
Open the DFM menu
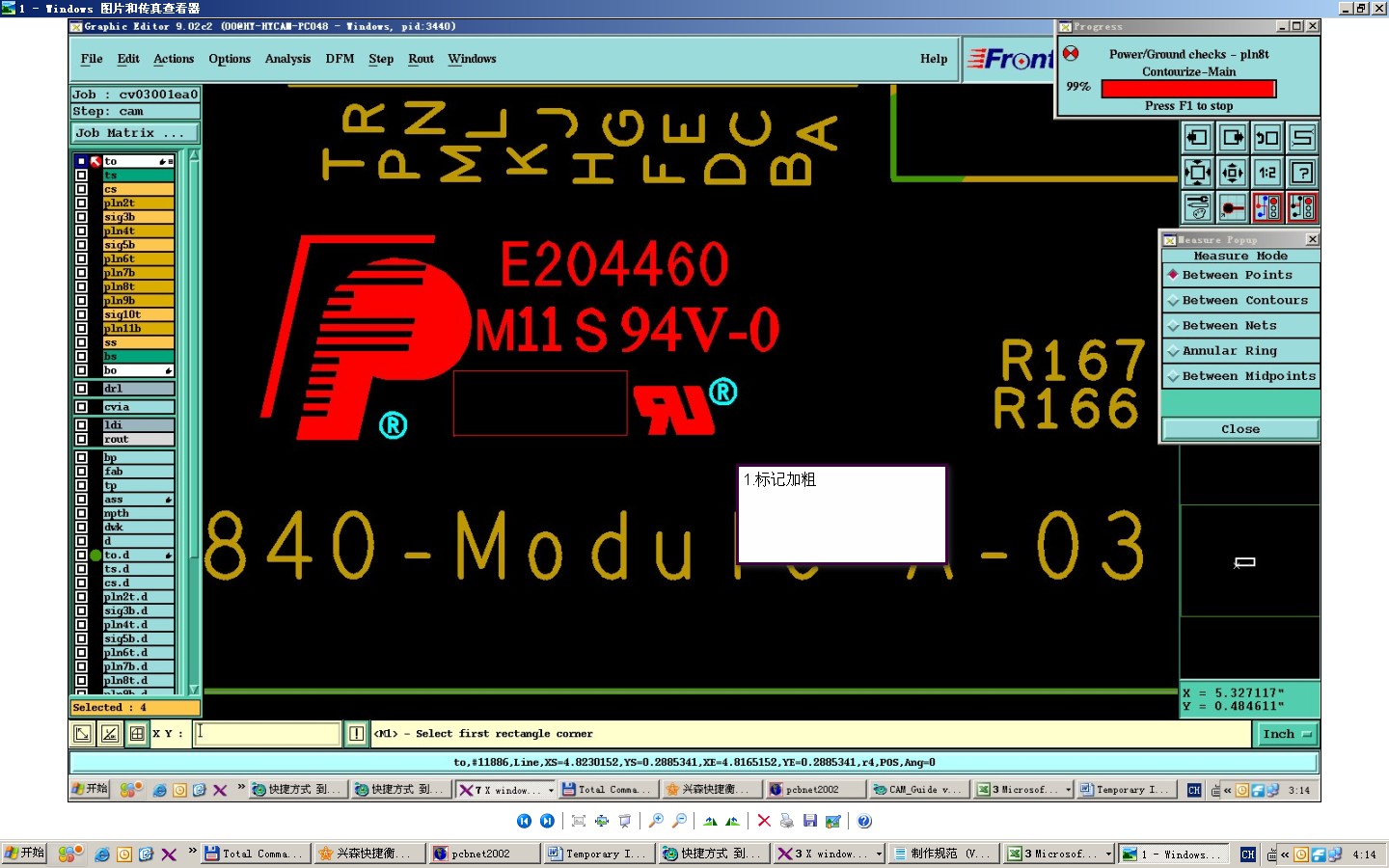pos(340,59)
